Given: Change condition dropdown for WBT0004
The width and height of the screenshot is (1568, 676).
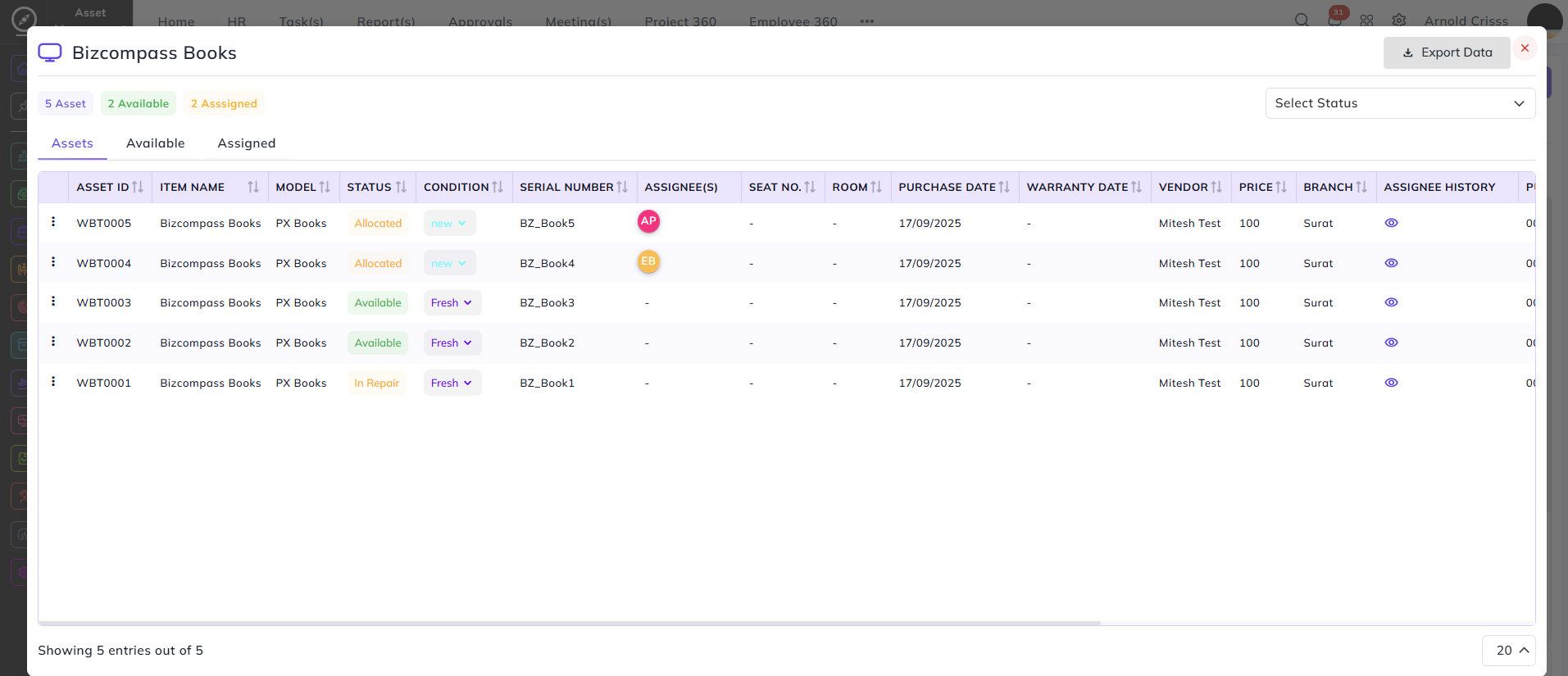Looking at the screenshot, I should tap(449, 263).
